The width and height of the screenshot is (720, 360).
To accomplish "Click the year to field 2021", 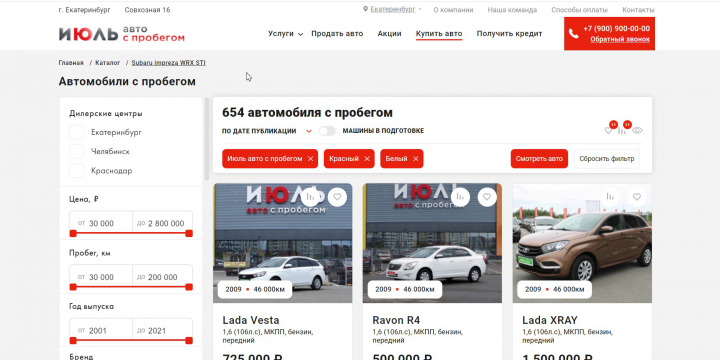I will 163,331.
